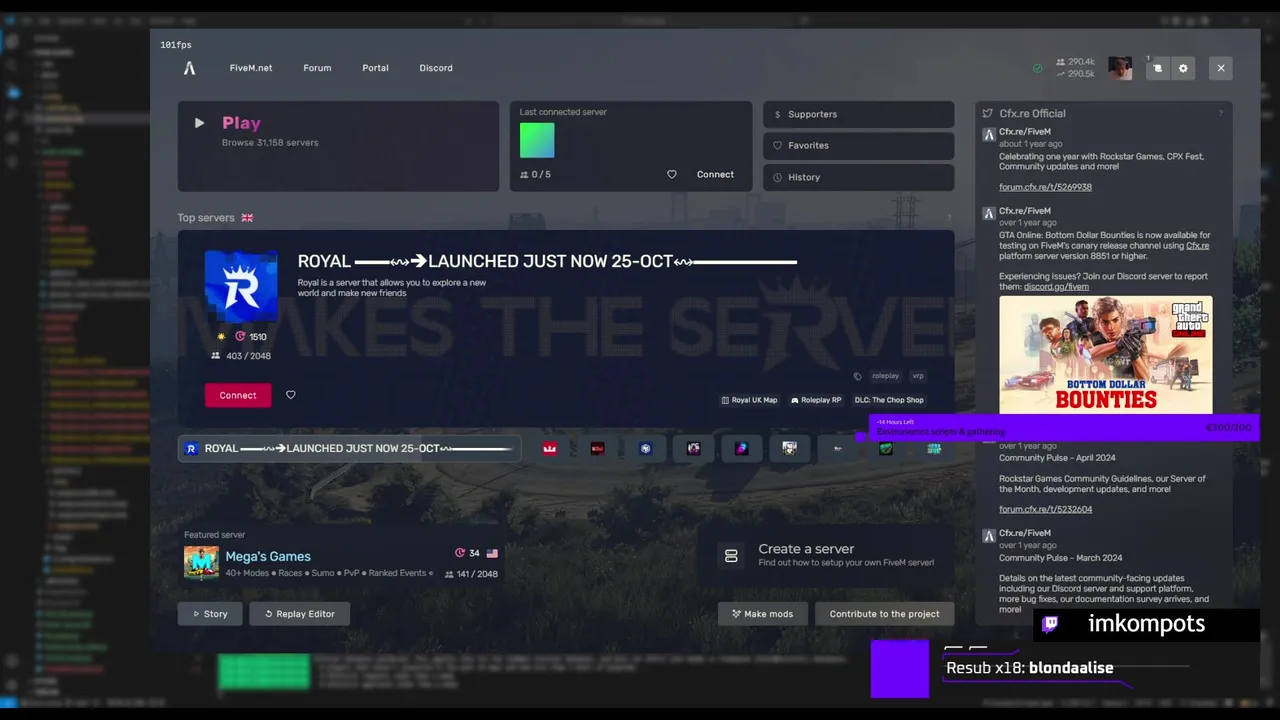The height and width of the screenshot is (720, 1280).
Task: Open the settings gear icon
Action: coord(1183,68)
